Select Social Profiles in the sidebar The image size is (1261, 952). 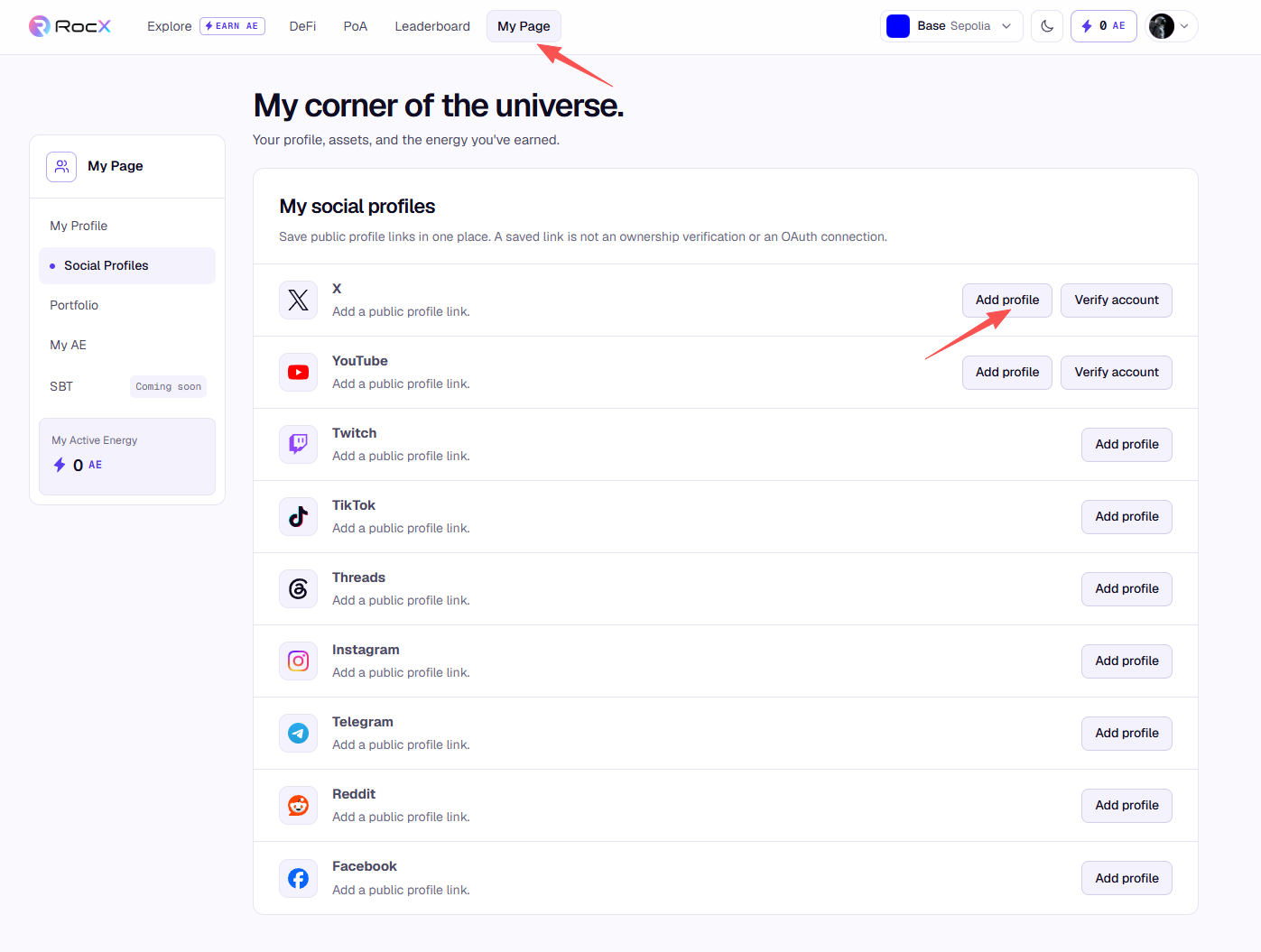127,265
